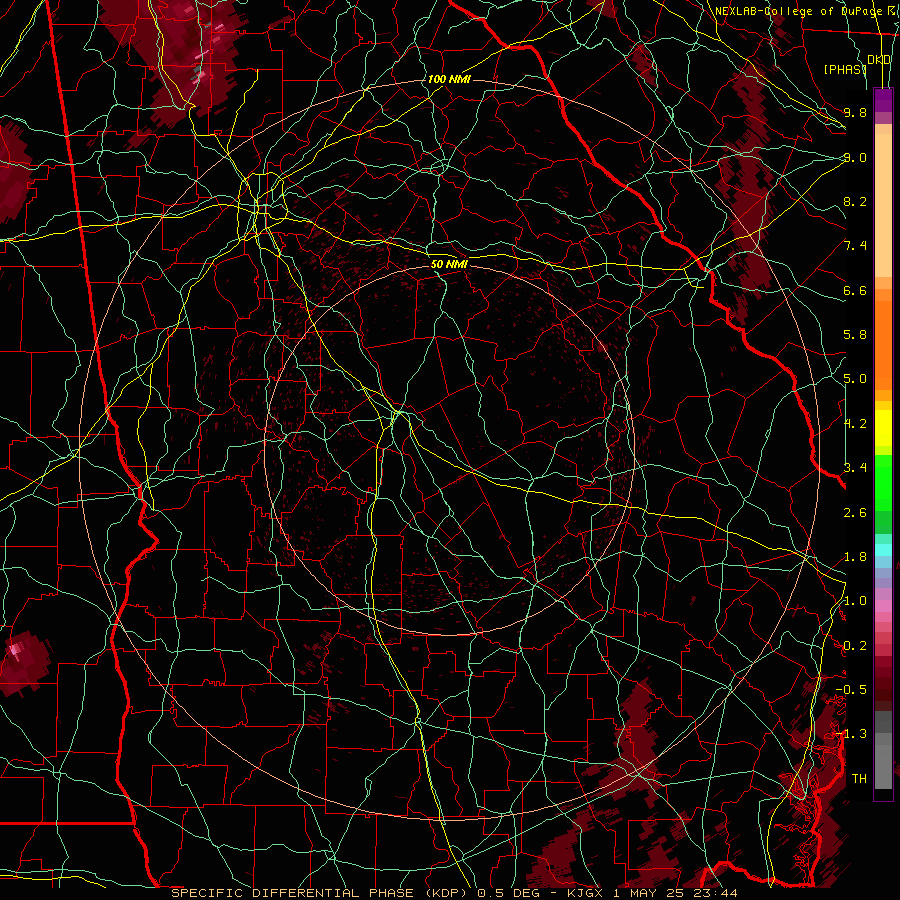Select the 5.8 value on the scale
900x900 pixels.
[855, 335]
